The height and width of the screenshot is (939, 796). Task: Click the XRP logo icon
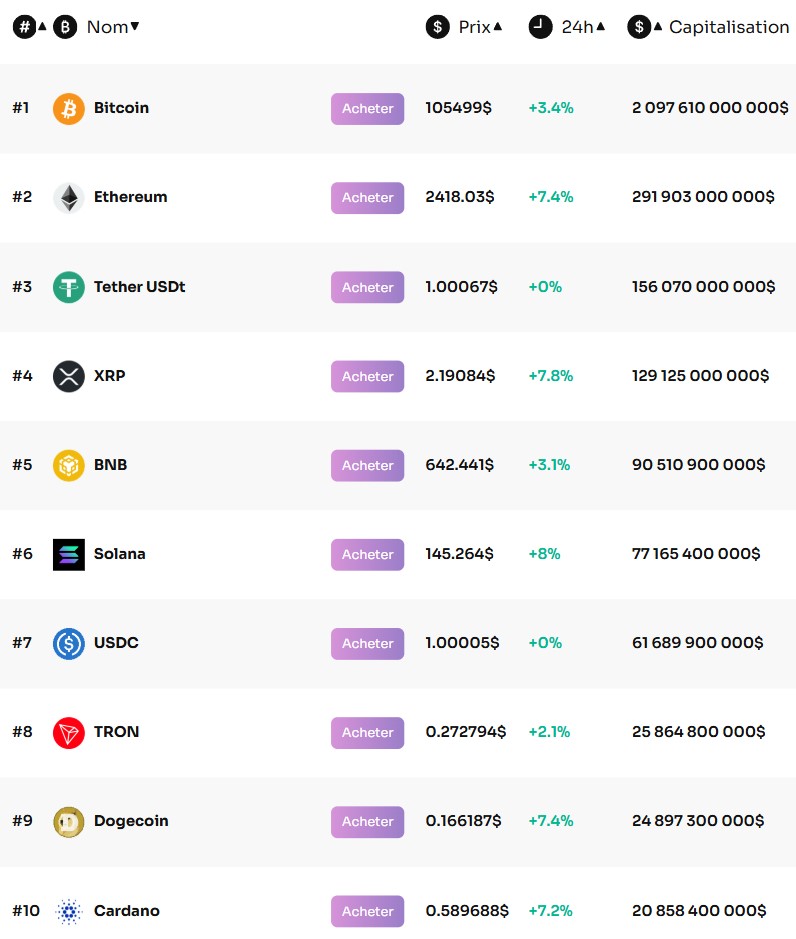[x=67, y=376]
